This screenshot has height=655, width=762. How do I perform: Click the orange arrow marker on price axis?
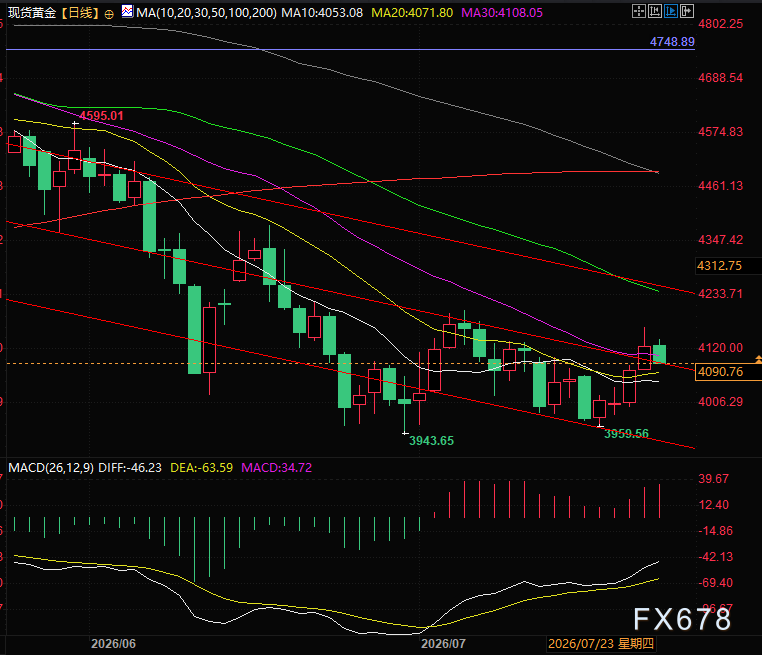tap(758, 359)
